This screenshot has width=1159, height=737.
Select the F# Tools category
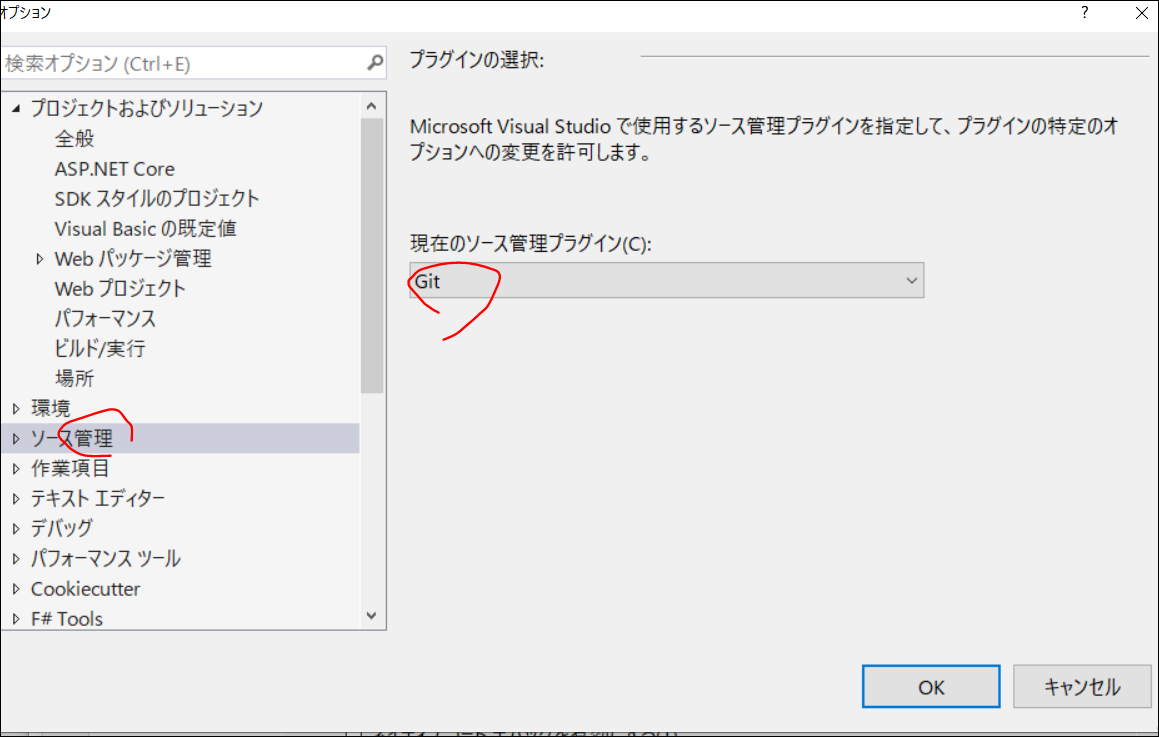point(67,619)
